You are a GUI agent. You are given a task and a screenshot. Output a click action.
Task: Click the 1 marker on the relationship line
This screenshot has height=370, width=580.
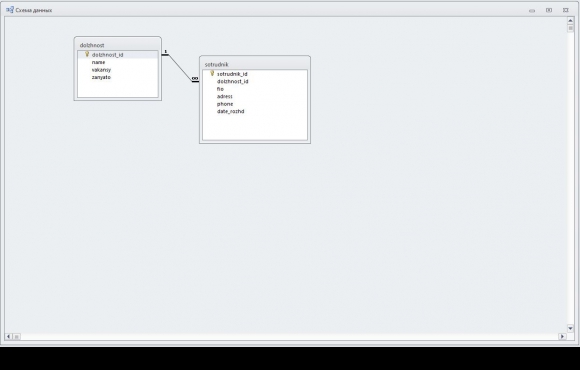165,51
